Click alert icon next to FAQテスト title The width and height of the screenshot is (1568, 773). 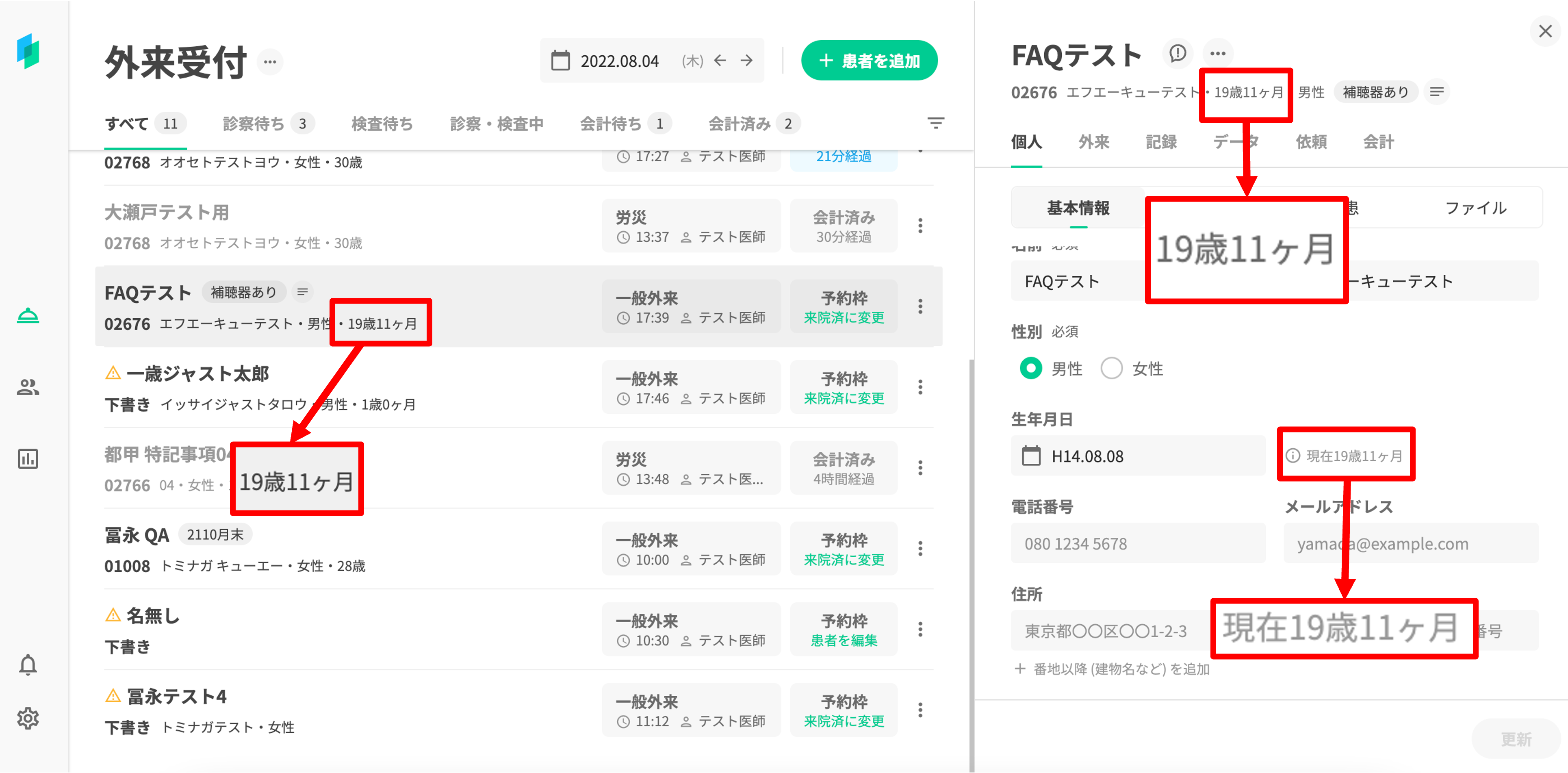(x=1178, y=54)
